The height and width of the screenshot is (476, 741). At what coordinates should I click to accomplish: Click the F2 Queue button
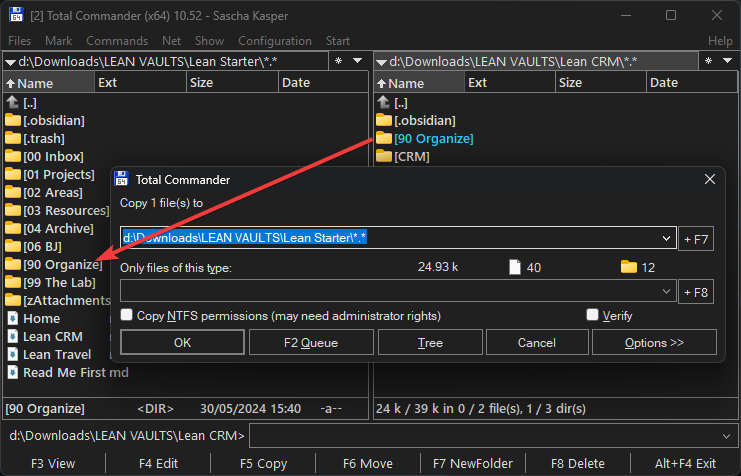311,342
